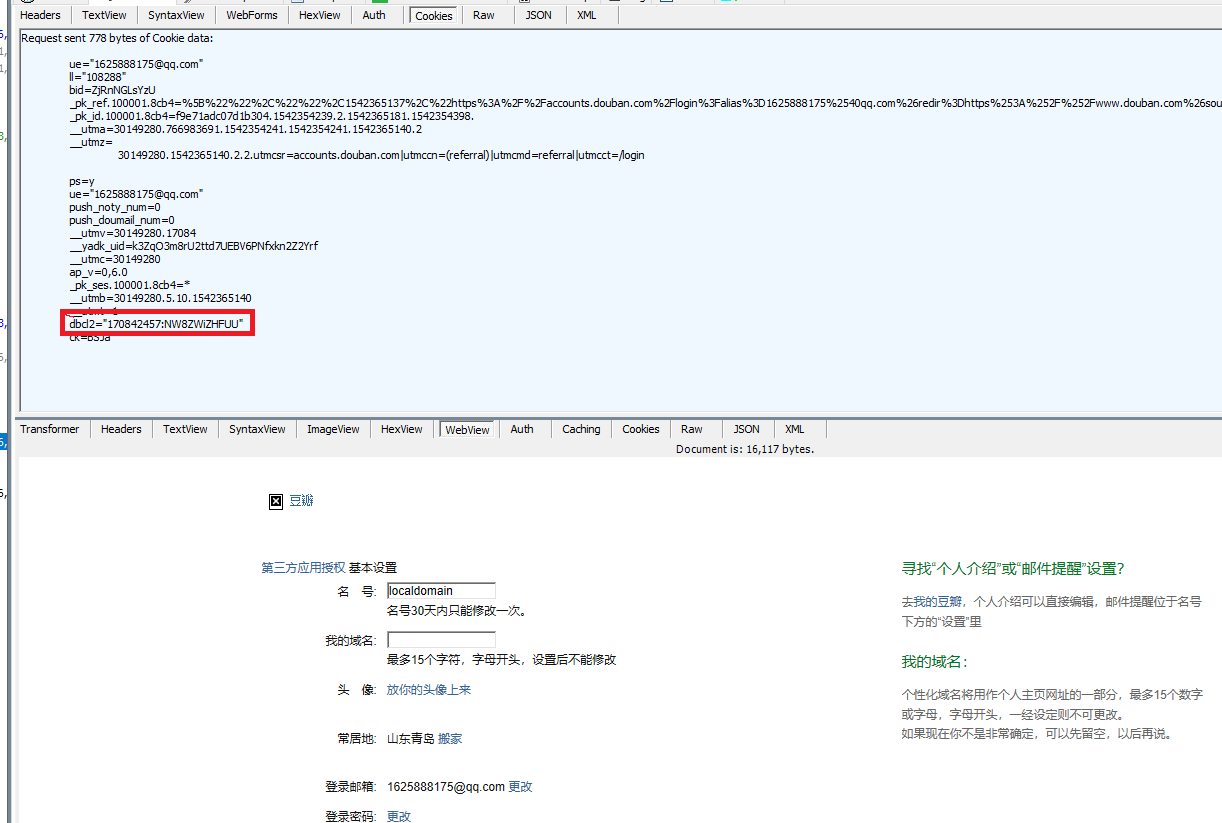Open the request Auth tab
The width and height of the screenshot is (1222, 823).
(x=374, y=15)
